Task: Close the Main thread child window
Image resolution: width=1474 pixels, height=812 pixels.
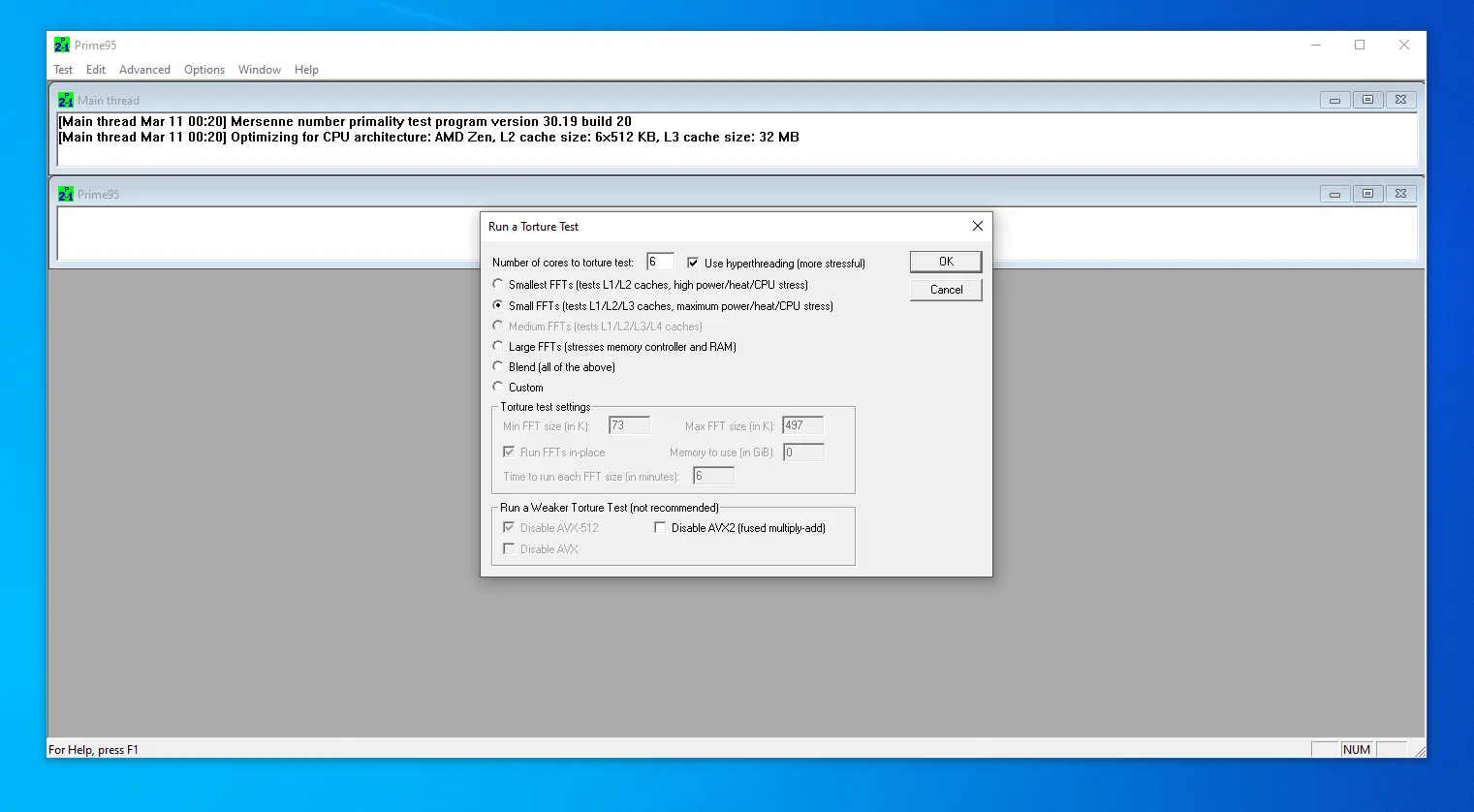Action: click(1401, 100)
